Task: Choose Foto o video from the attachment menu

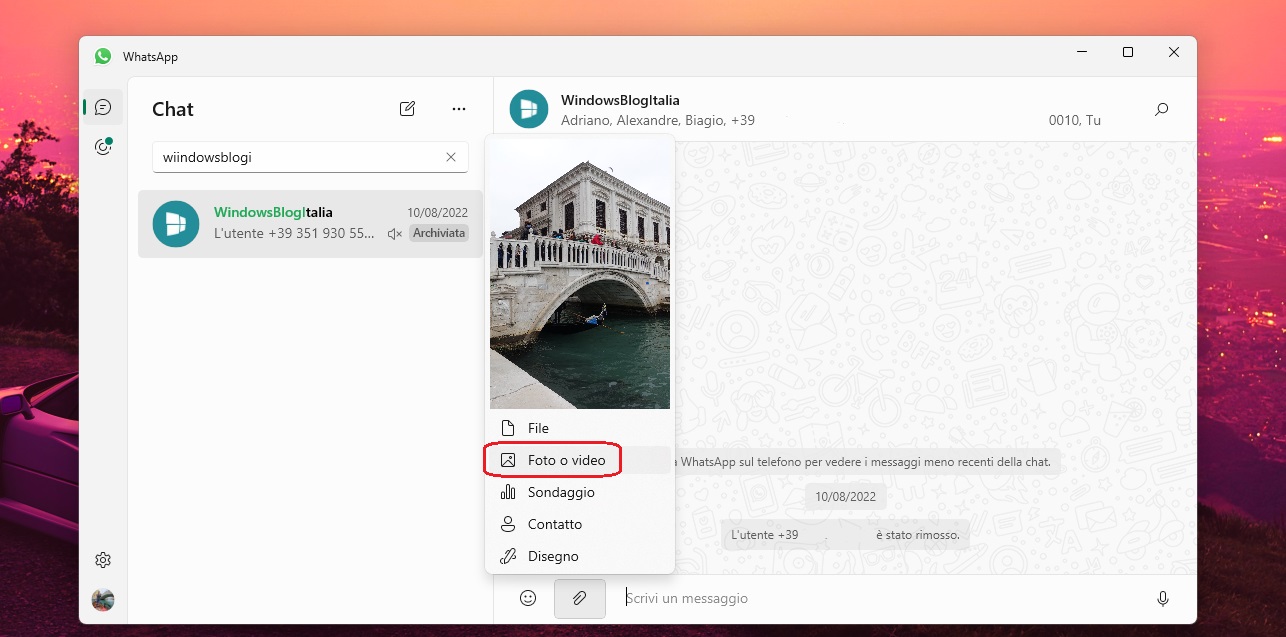Action: 580,460
